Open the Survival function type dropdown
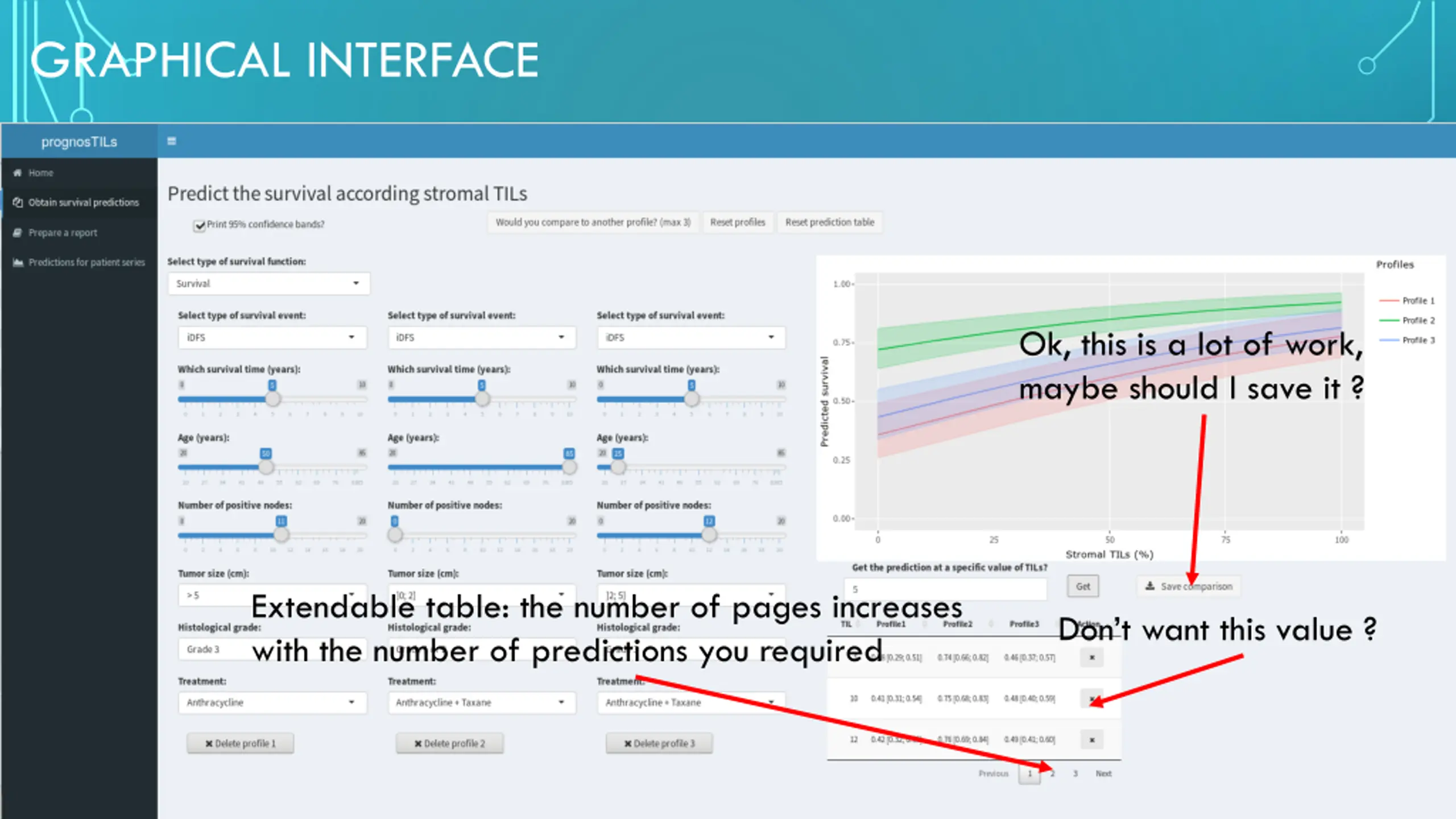The height and width of the screenshot is (819, 1456). click(268, 283)
